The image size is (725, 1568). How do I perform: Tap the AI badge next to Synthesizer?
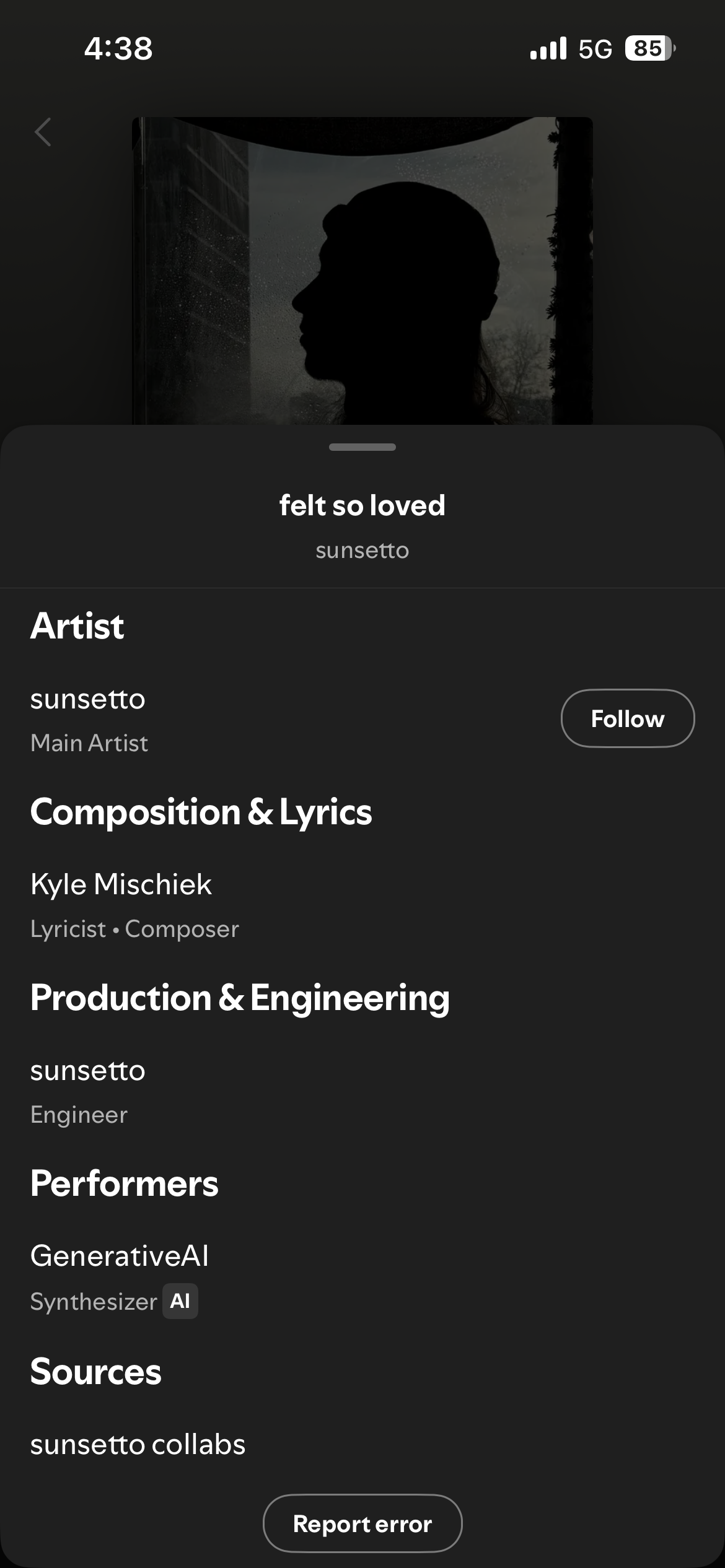[x=180, y=1301]
